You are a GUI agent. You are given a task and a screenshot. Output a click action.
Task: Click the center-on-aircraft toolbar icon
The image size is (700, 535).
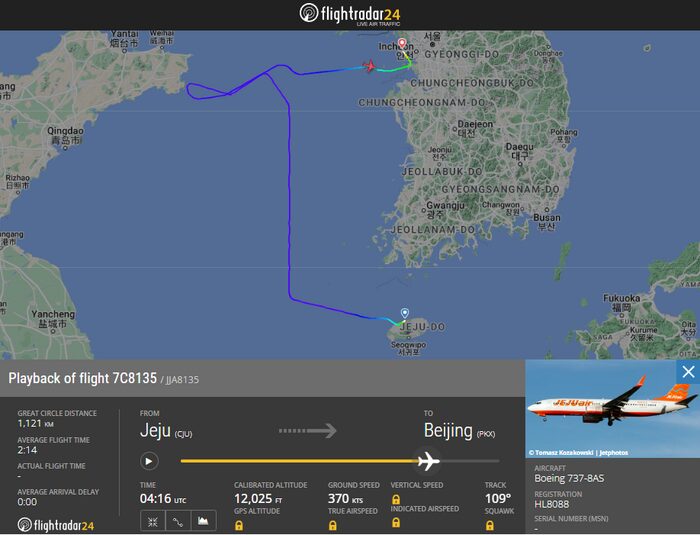153,521
